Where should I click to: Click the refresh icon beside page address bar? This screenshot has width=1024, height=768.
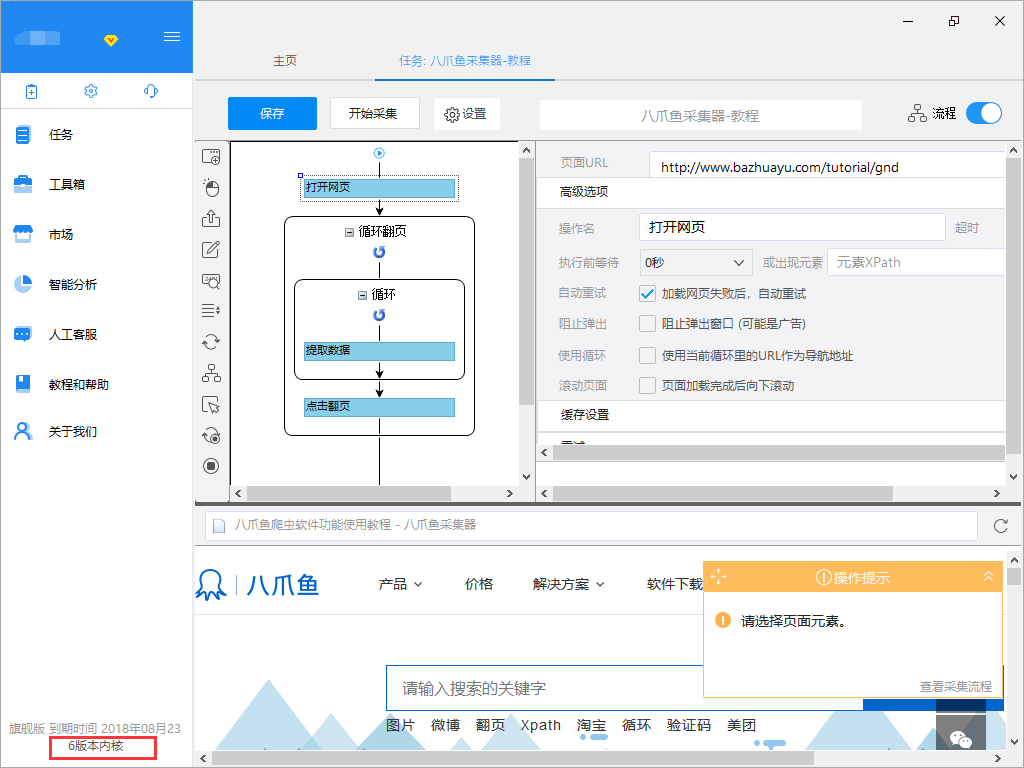coord(1000,526)
